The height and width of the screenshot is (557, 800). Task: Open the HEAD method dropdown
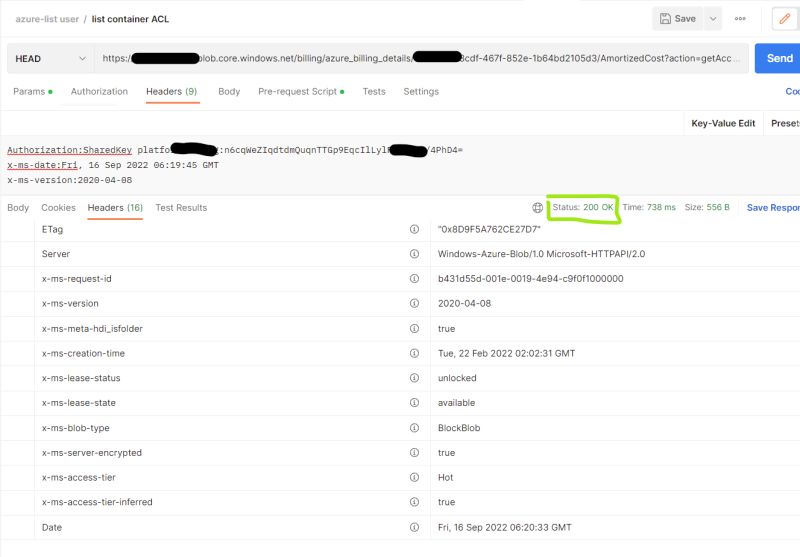tap(50, 59)
